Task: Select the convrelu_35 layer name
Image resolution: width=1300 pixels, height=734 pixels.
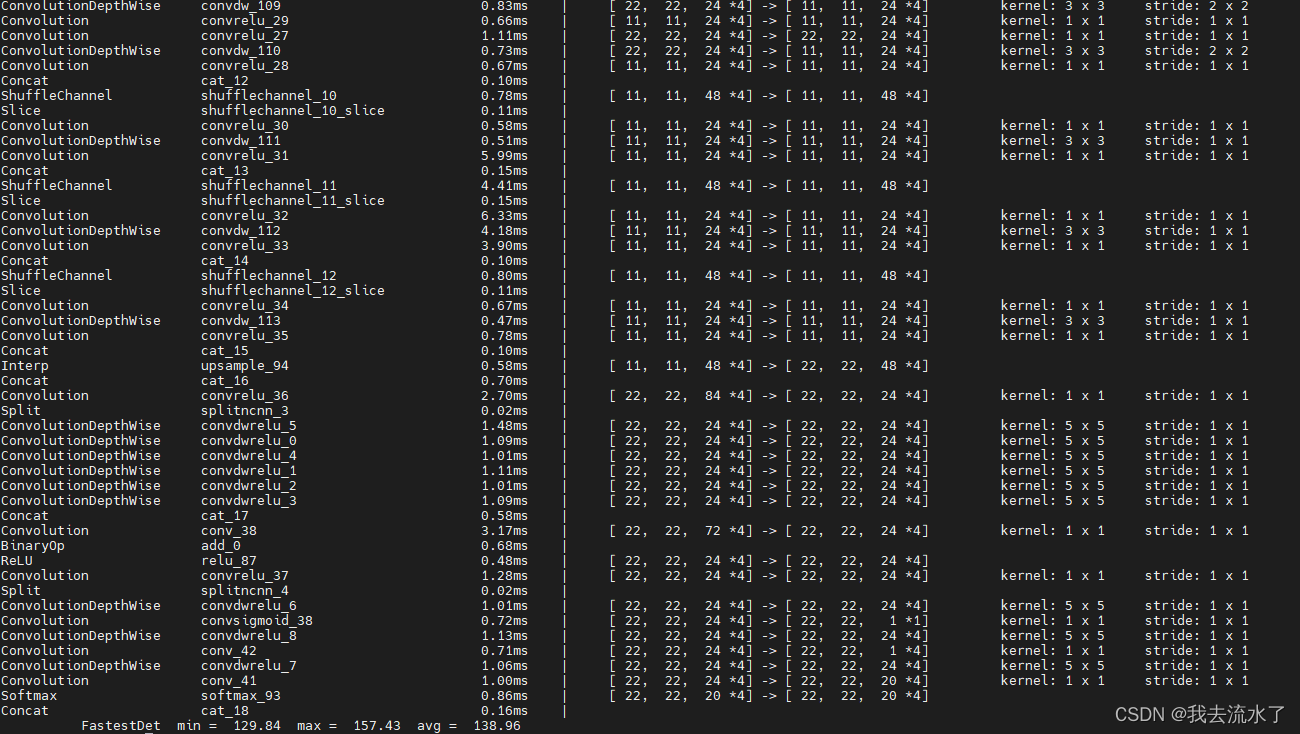Action: click(x=245, y=336)
